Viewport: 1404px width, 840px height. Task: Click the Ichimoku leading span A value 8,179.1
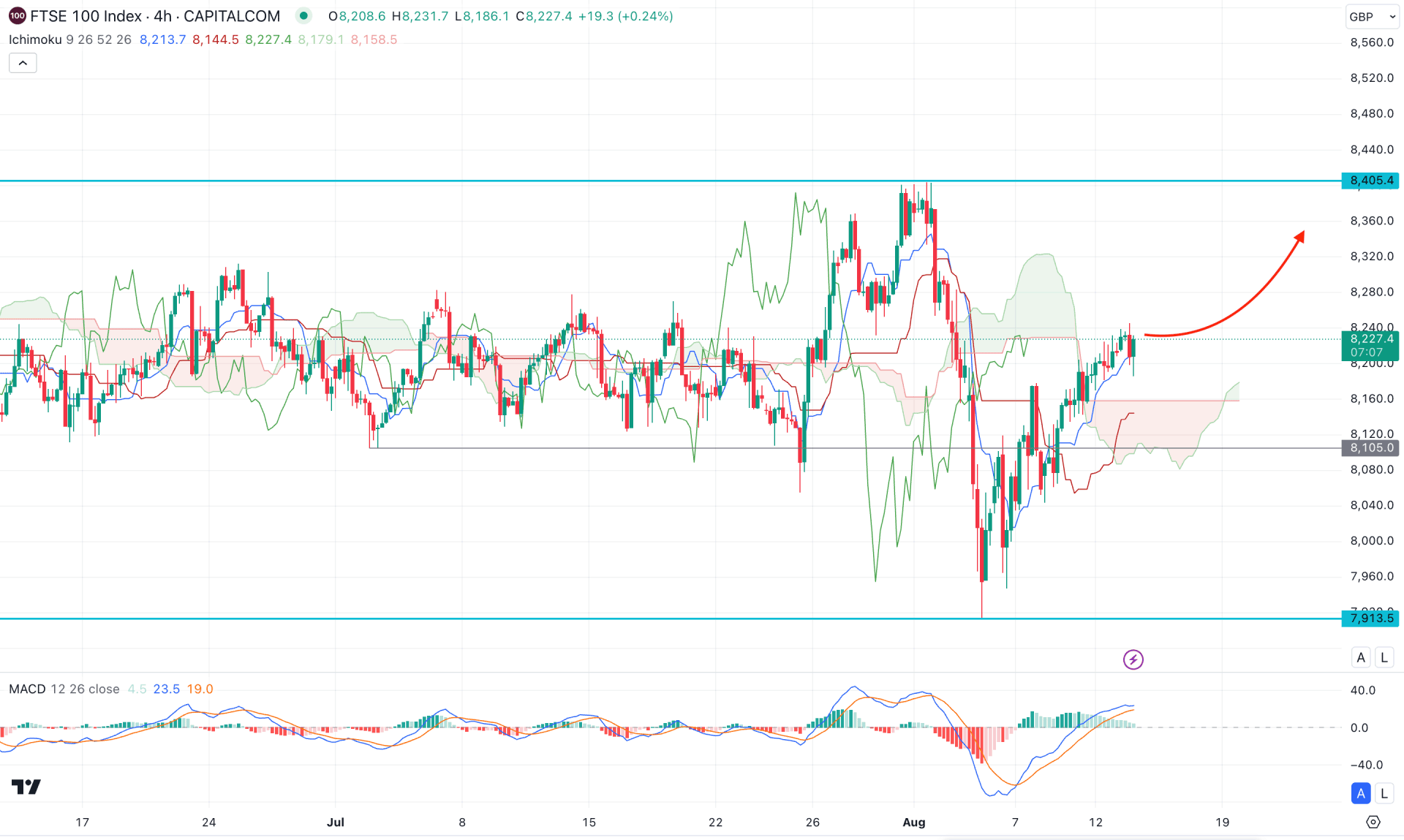point(320,39)
